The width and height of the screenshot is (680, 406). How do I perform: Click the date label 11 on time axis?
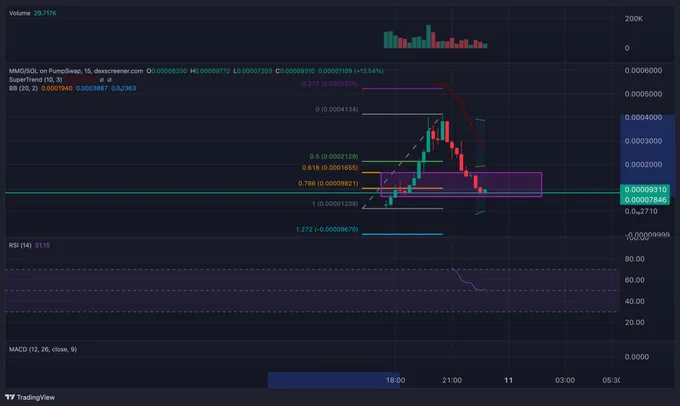click(x=508, y=380)
